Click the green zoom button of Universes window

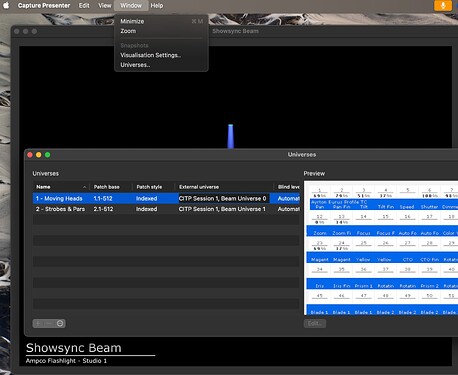tap(48, 155)
